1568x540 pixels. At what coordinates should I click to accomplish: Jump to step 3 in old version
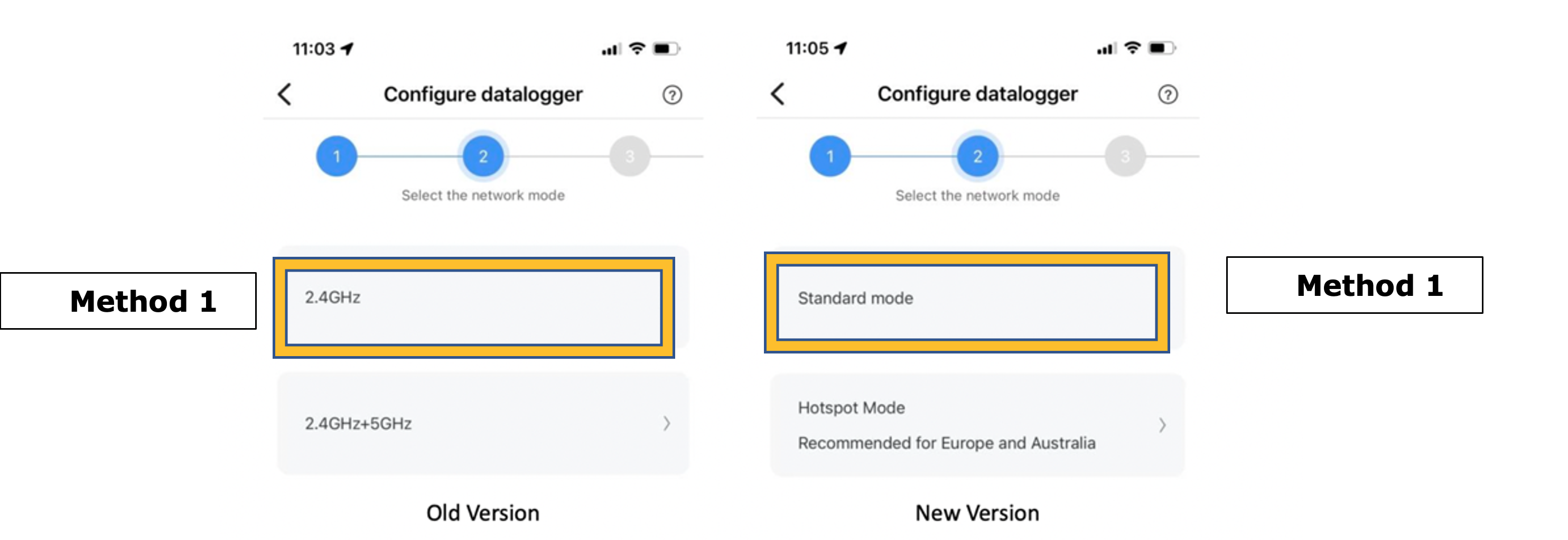[x=630, y=156]
